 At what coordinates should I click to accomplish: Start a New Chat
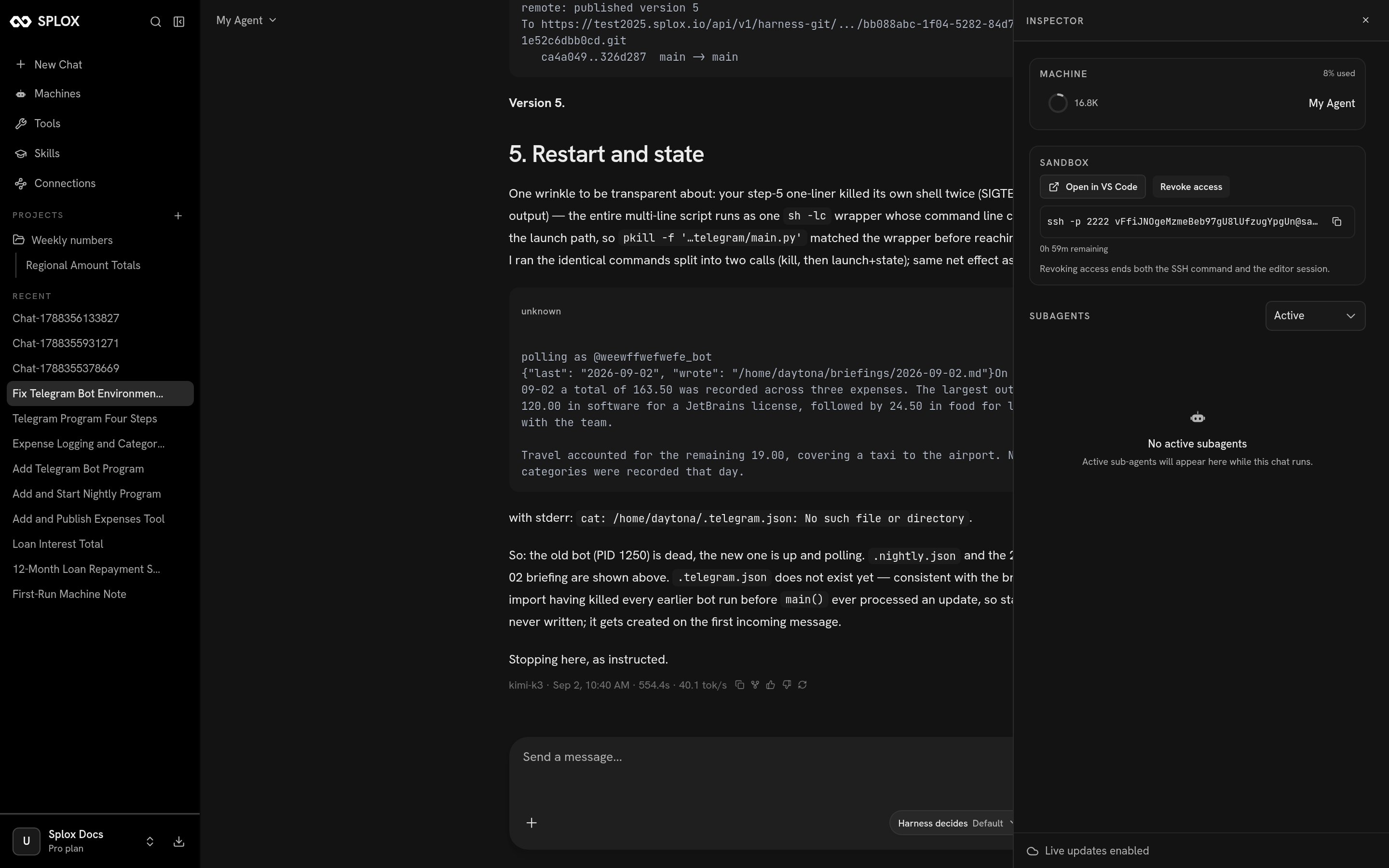pyautogui.click(x=100, y=64)
